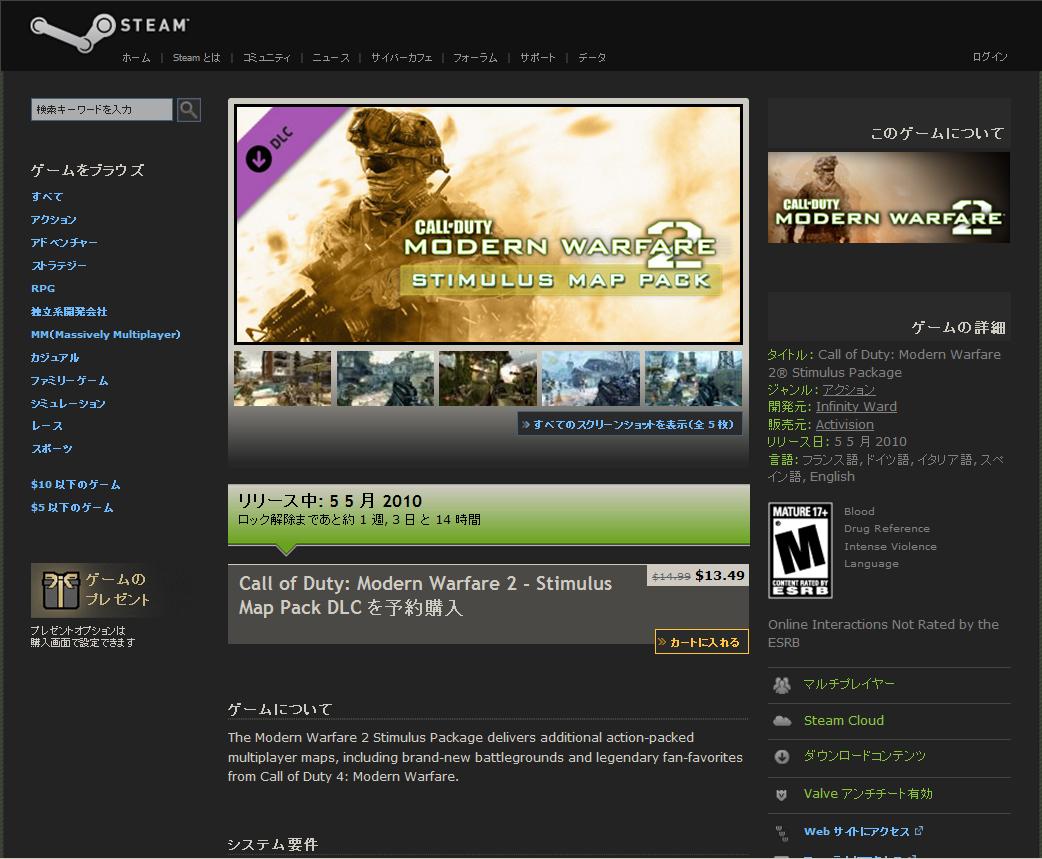Screen dimensions: 1042x859
Task: Click the search magnifier button
Action: (x=189, y=110)
